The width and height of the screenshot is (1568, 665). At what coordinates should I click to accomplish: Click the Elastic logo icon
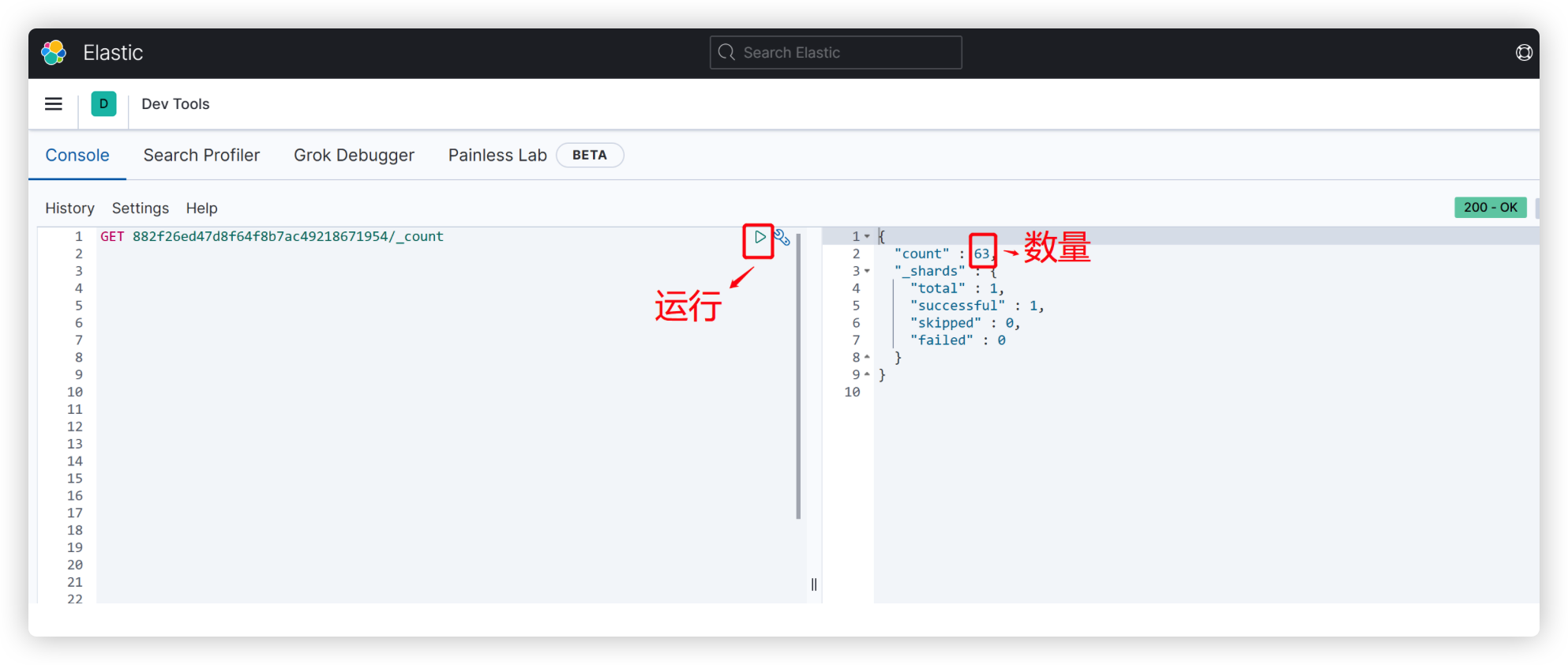[x=54, y=53]
